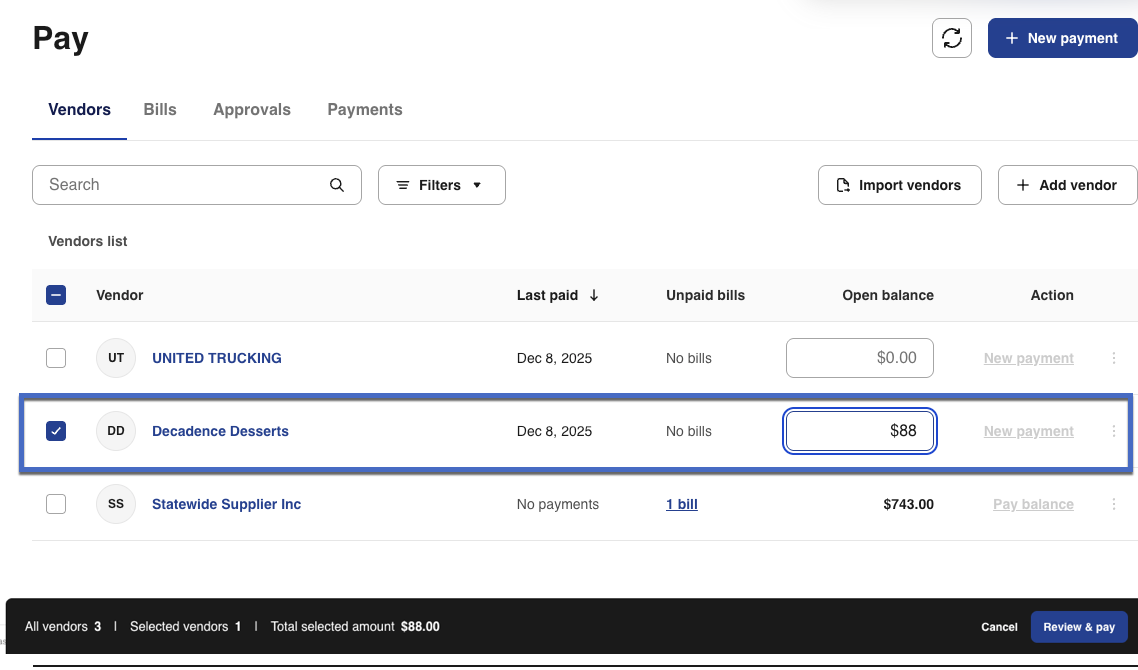Click the SS vendor avatar
Viewport: 1138px width, 670px height.
click(116, 504)
